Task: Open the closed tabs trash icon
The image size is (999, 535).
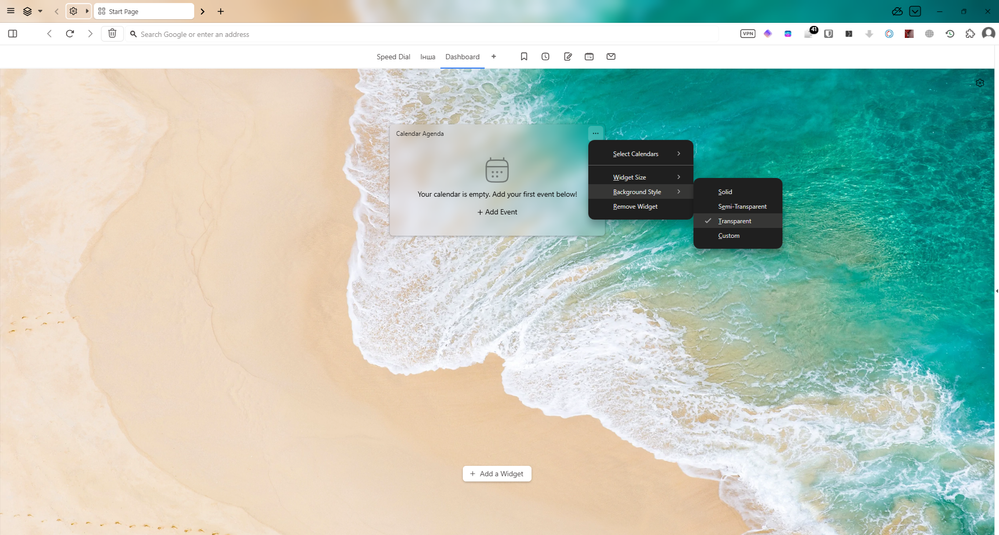Action: (112, 34)
